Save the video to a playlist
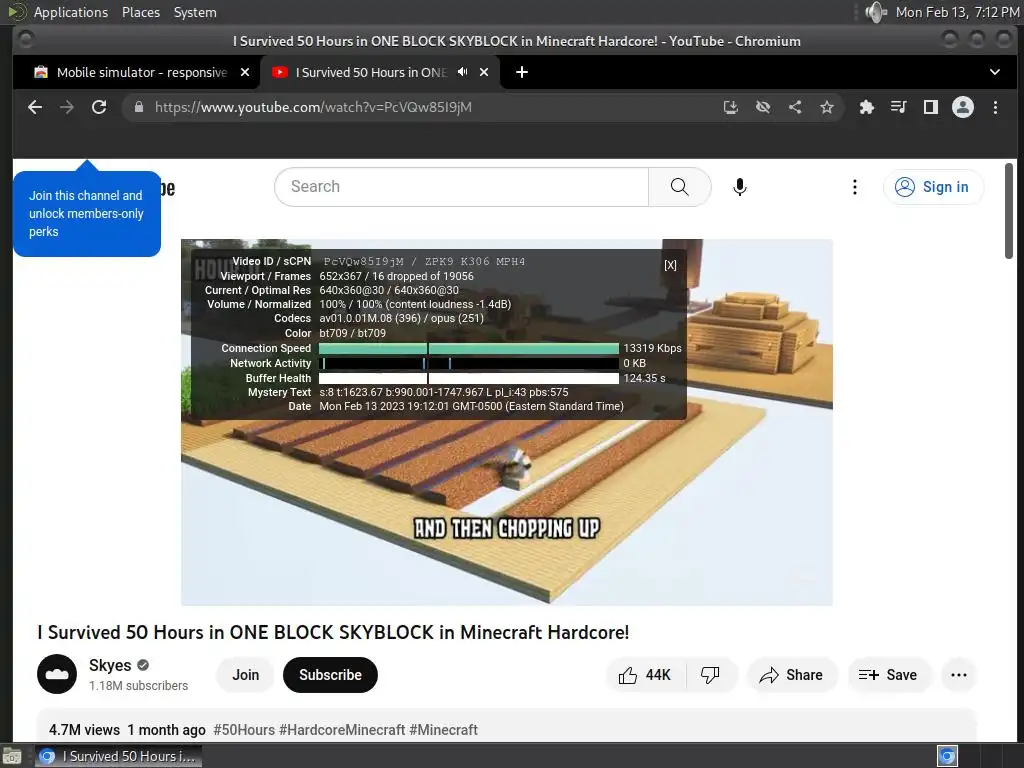The height and width of the screenshot is (768, 1024). pos(889,675)
